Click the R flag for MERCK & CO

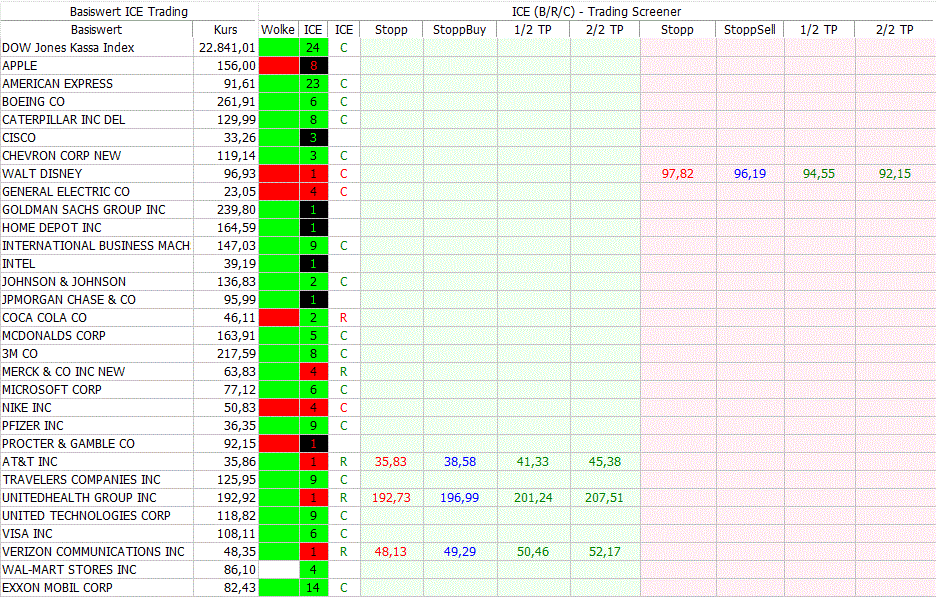[343, 372]
